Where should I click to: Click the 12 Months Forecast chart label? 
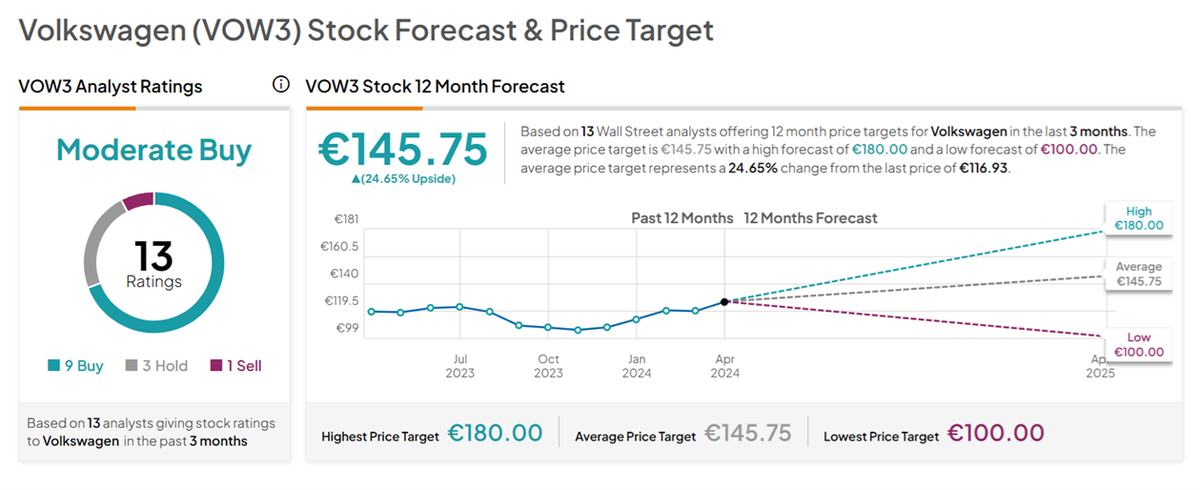pyautogui.click(x=810, y=218)
